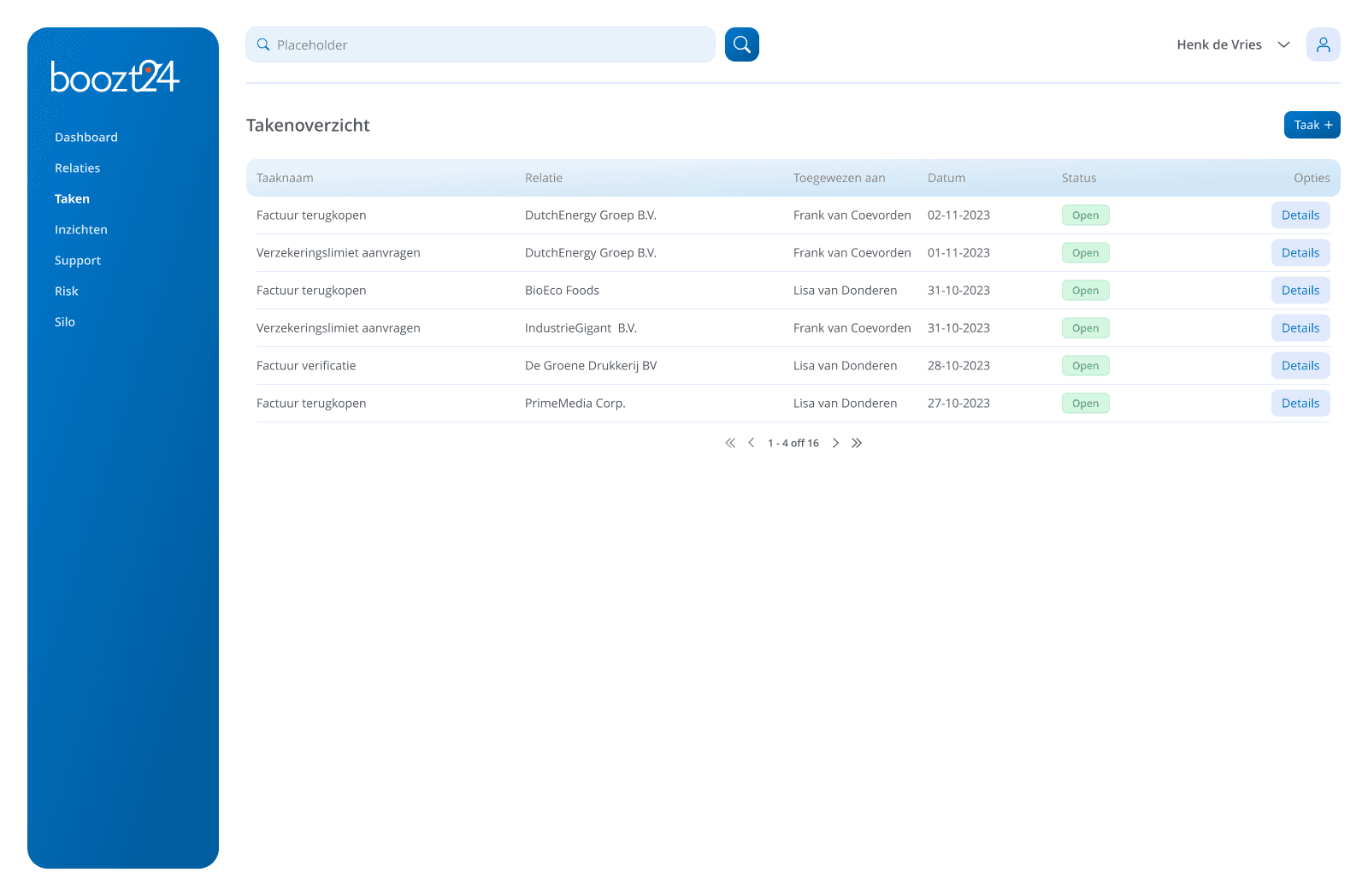
Task: Open Details for BioEco Foods task
Action: point(1300,291)
